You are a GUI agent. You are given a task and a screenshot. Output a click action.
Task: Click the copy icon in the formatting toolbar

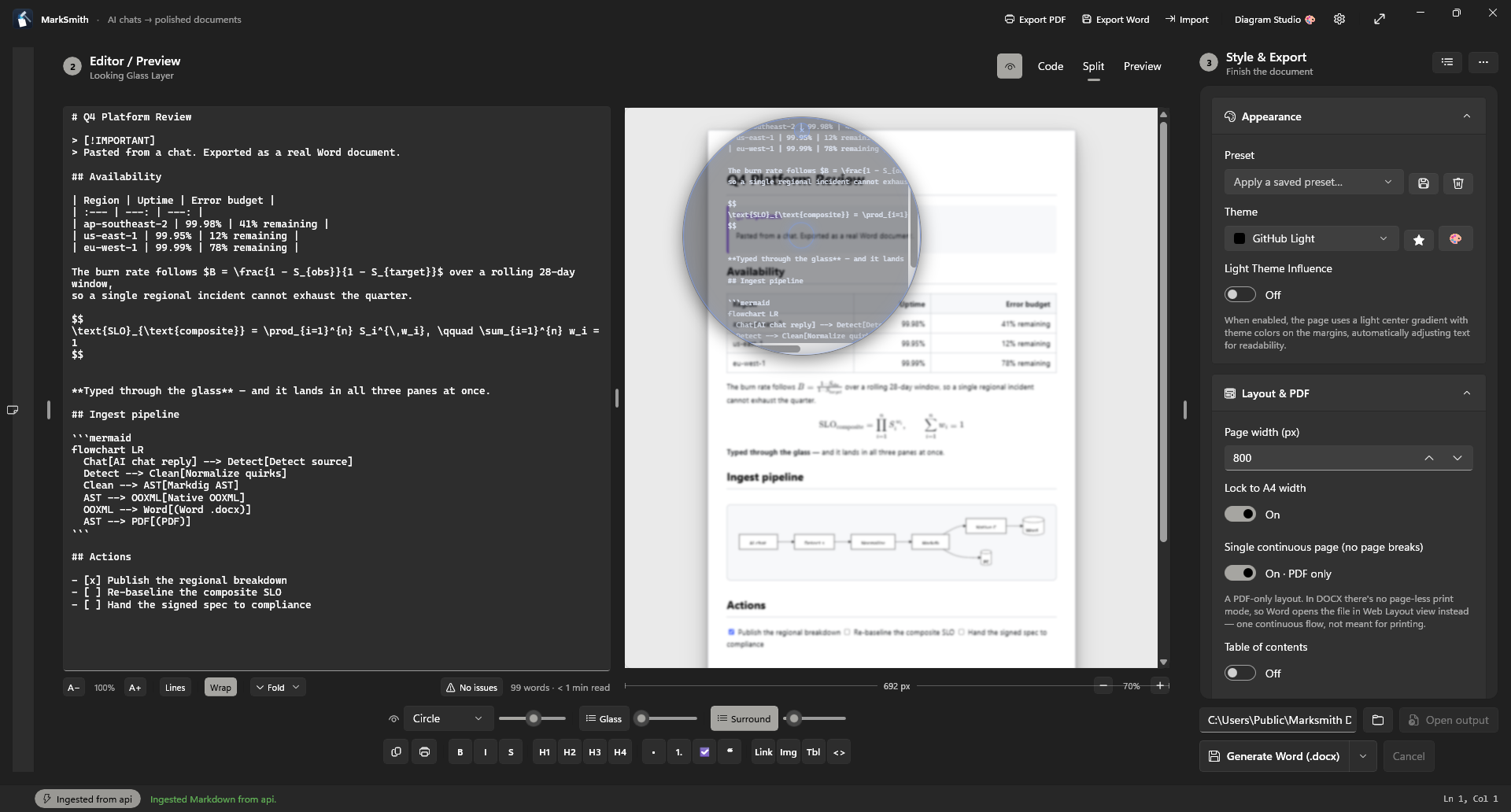coord(396,752)
